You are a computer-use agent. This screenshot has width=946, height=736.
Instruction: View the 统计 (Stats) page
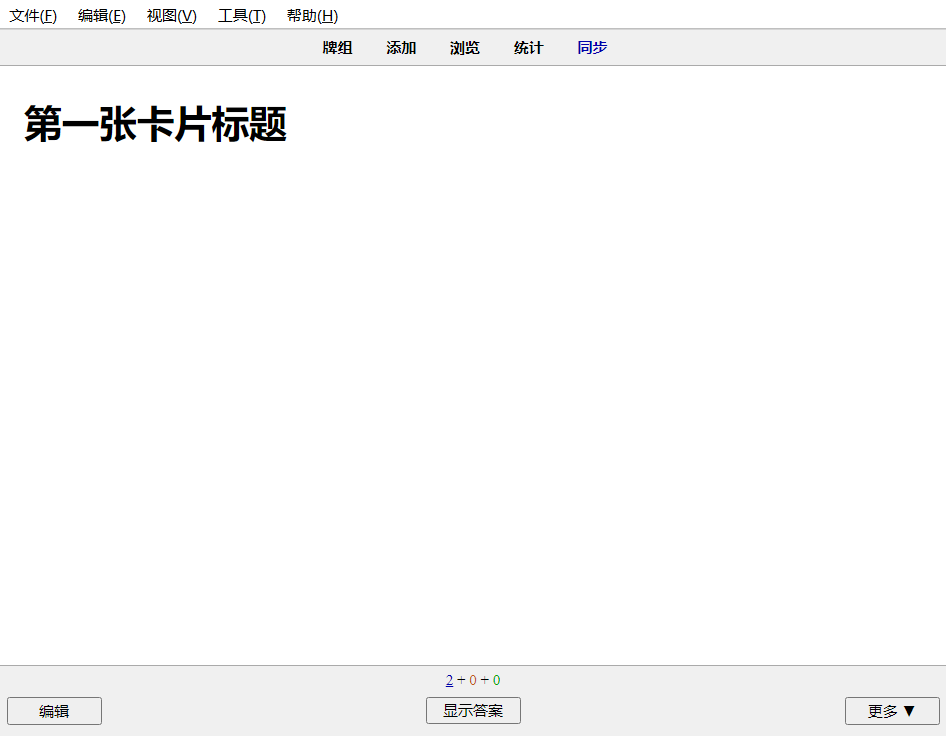pos(528,47)
